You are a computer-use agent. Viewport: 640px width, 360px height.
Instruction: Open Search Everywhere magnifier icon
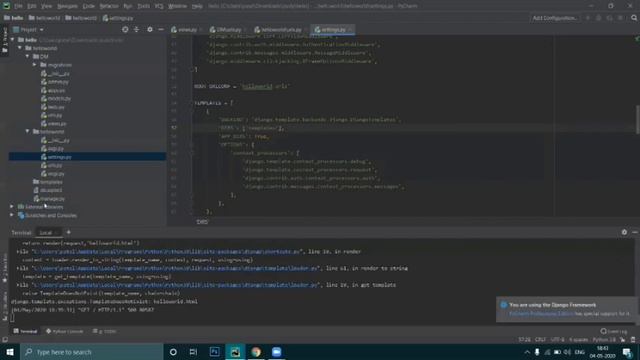click(x=634, y=18)
